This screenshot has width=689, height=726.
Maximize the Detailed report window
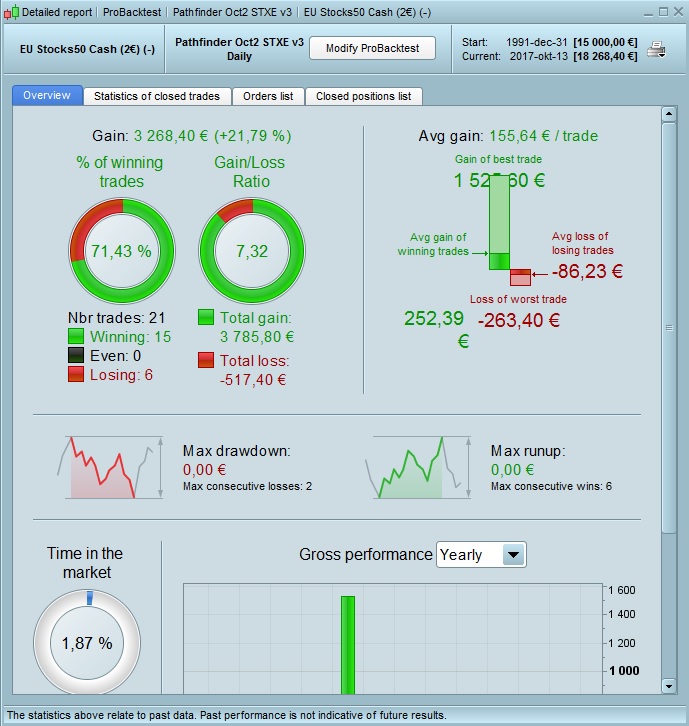[663, 12]
